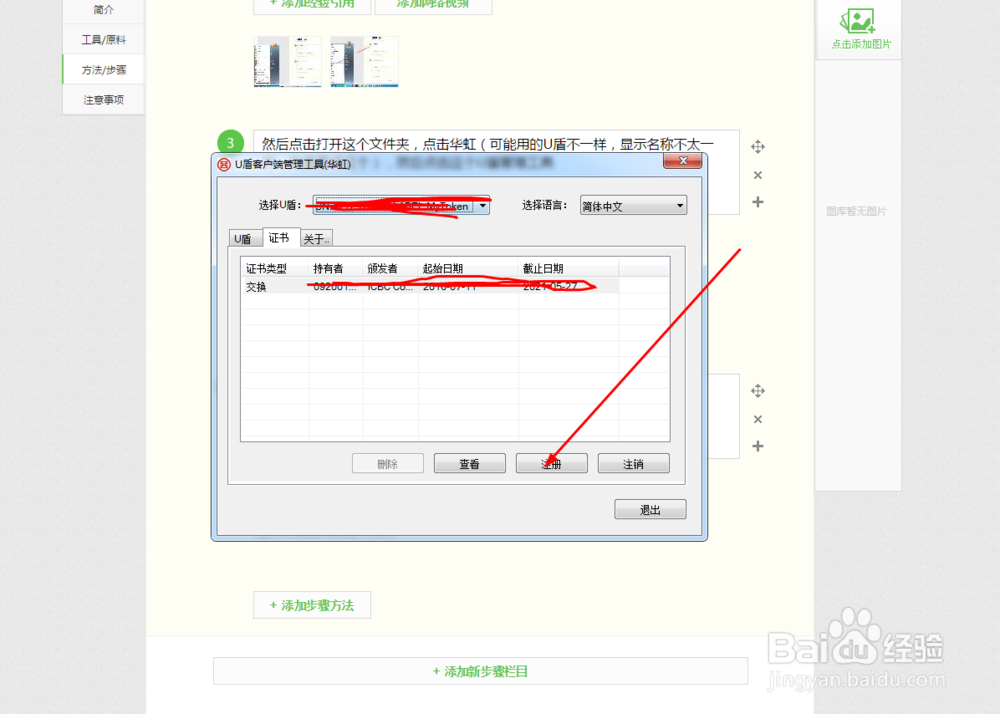
Task: Click the 起始日期 column header
Action: tap(468, 268)
